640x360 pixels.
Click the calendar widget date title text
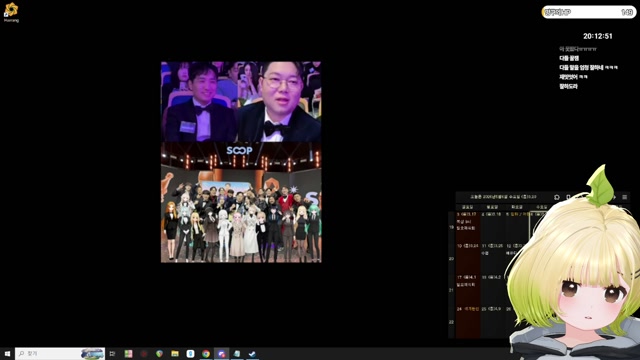503,197
